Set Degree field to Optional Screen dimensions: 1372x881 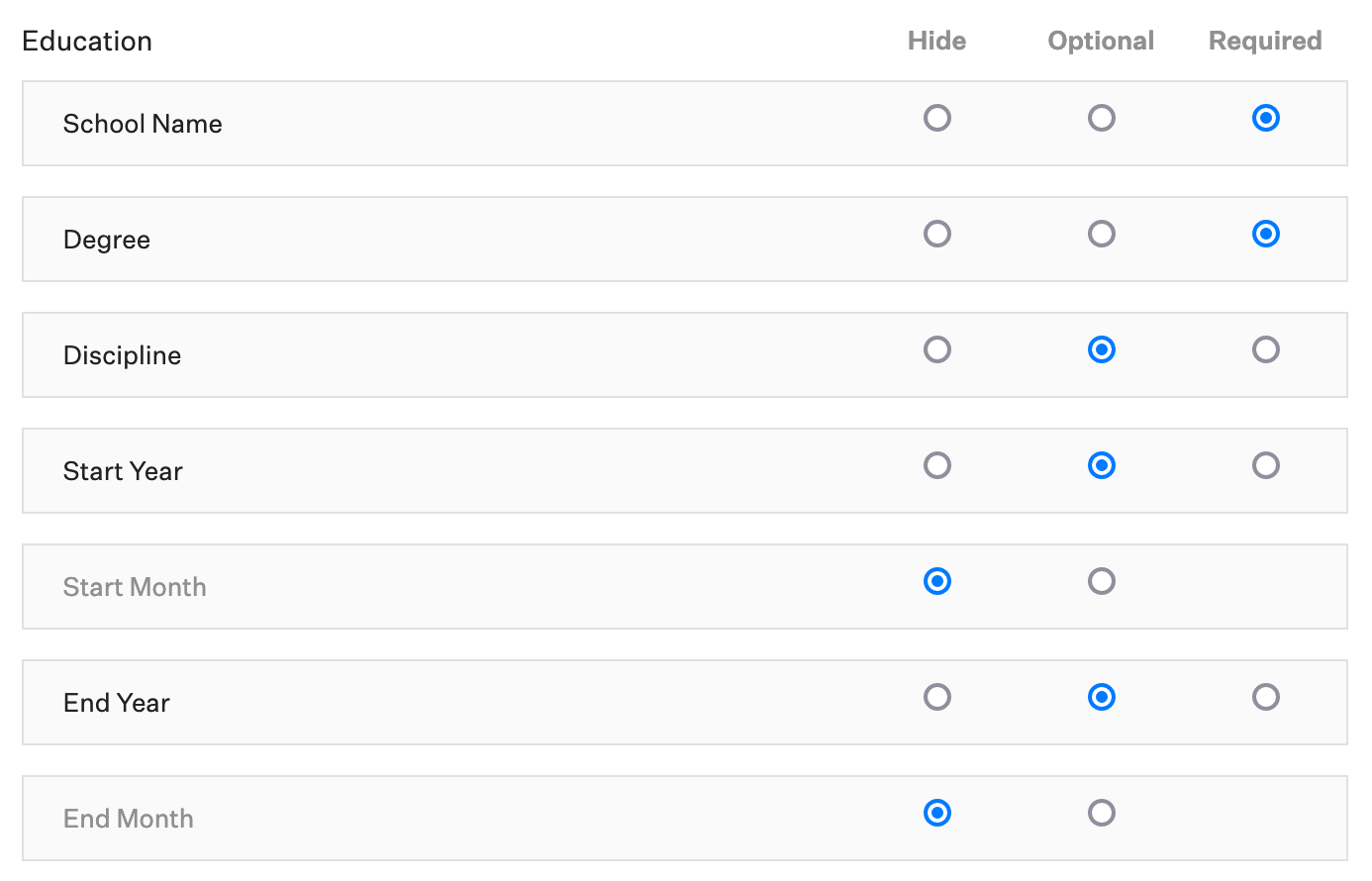click(1101, 234)
